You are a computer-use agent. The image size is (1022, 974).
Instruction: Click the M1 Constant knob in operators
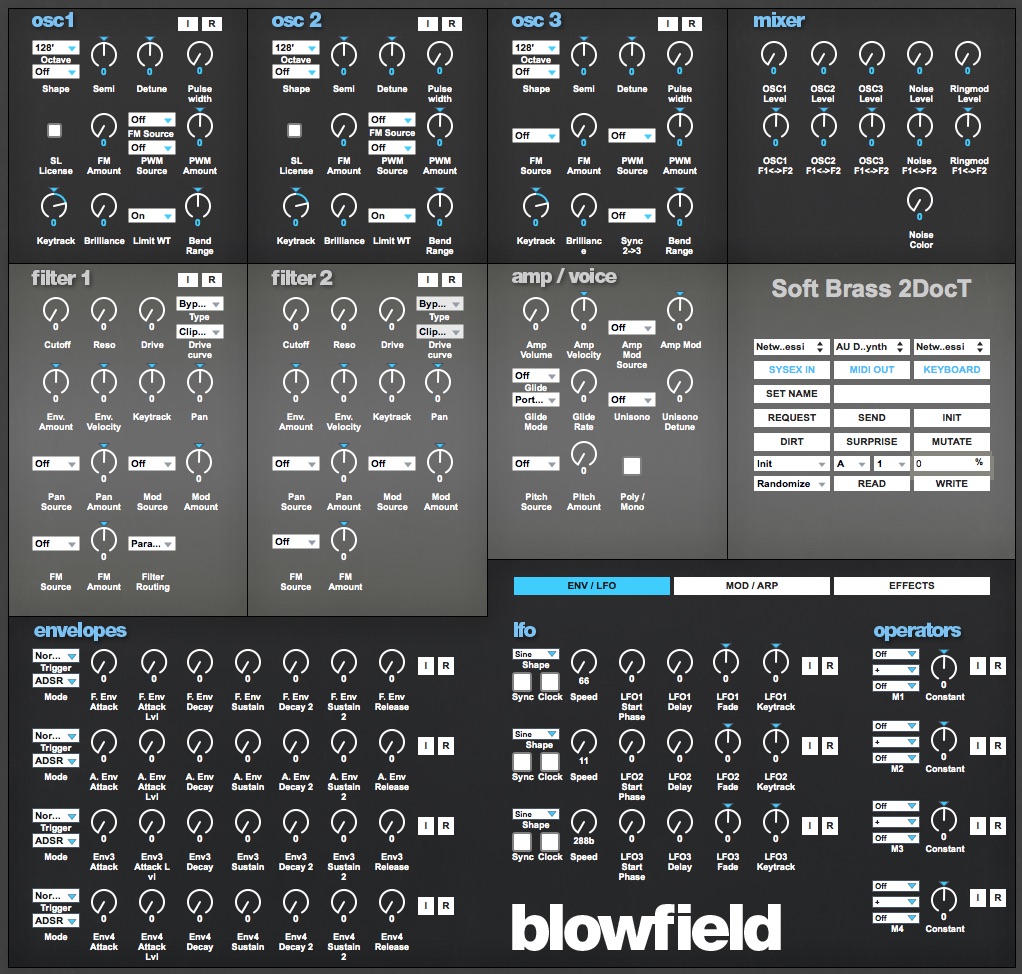point(944,666)
